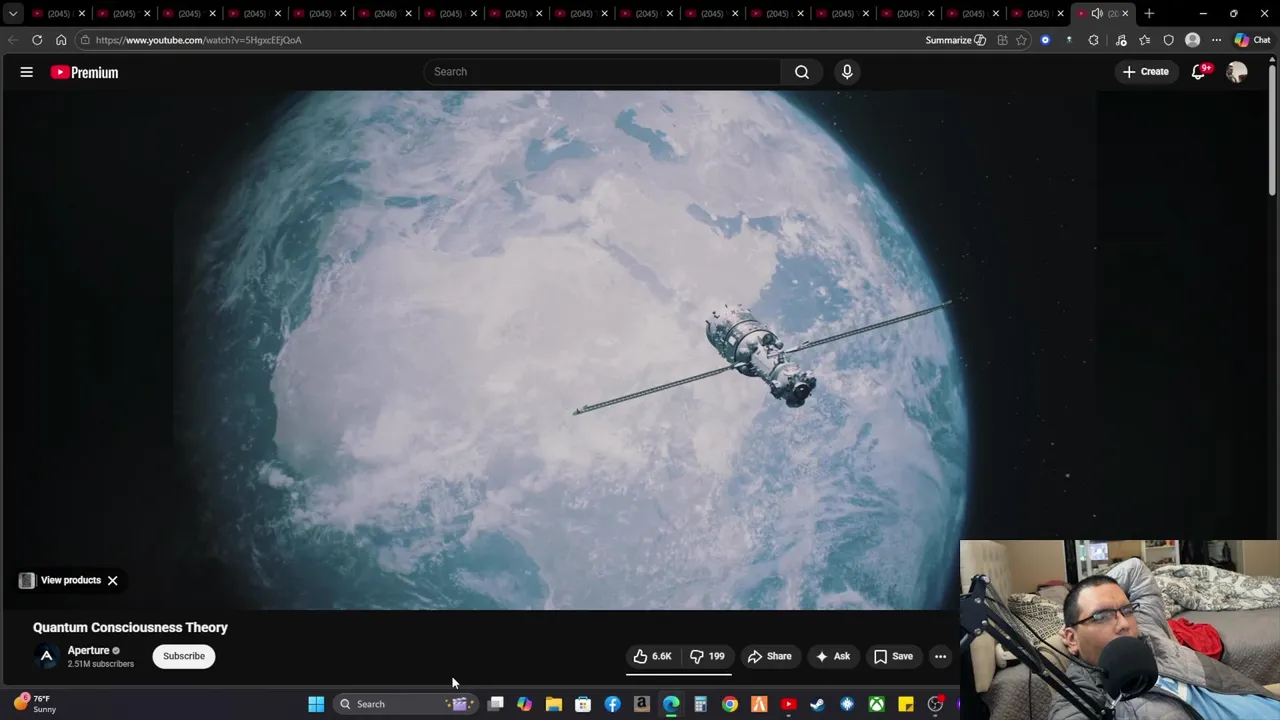Summarize the page with Copilot
Image resolution: width=1280 pixels, height=720 pixels.
pos(956,40)
